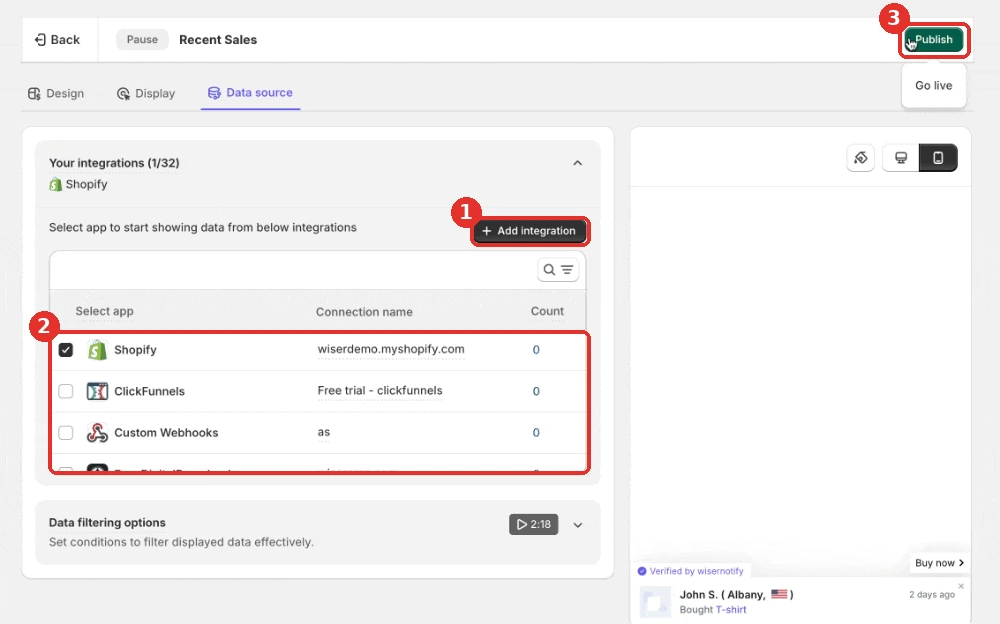Open the Display tab
The image size is (1000, 624).
click(146, 93)
